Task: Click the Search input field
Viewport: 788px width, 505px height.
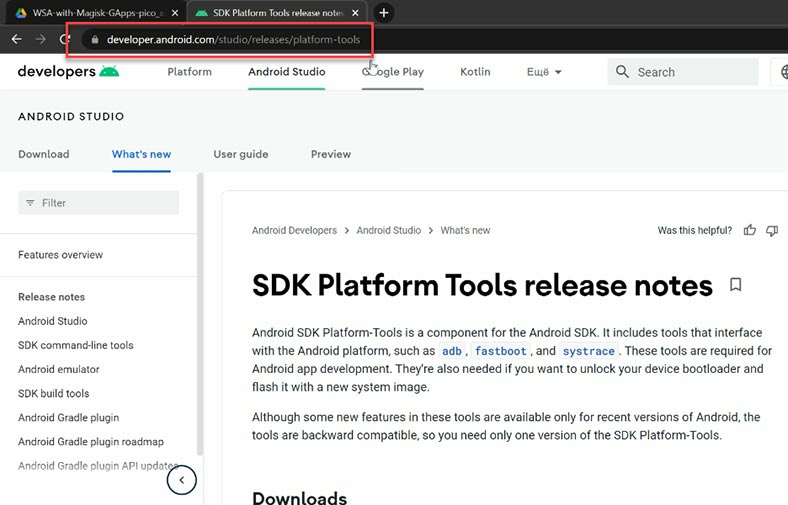Action: [x=683, y=72]
